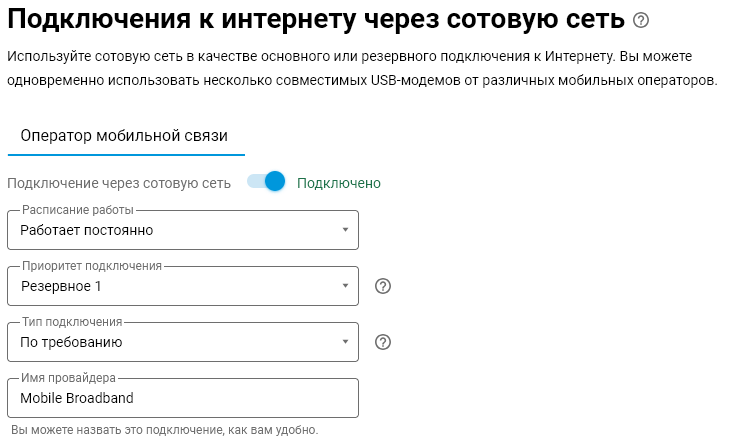The width and height of the screenshot is (729, 448).
Task: Select the Работает постоянно schedule value
Action: tap(87, 230)
